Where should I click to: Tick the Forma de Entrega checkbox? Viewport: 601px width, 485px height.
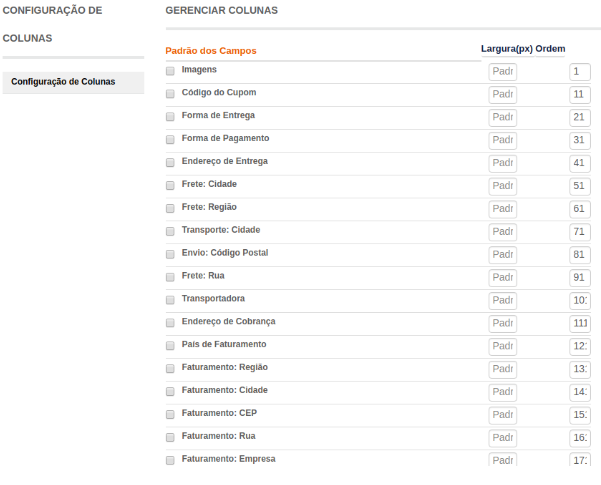click(x=170, y=117)
